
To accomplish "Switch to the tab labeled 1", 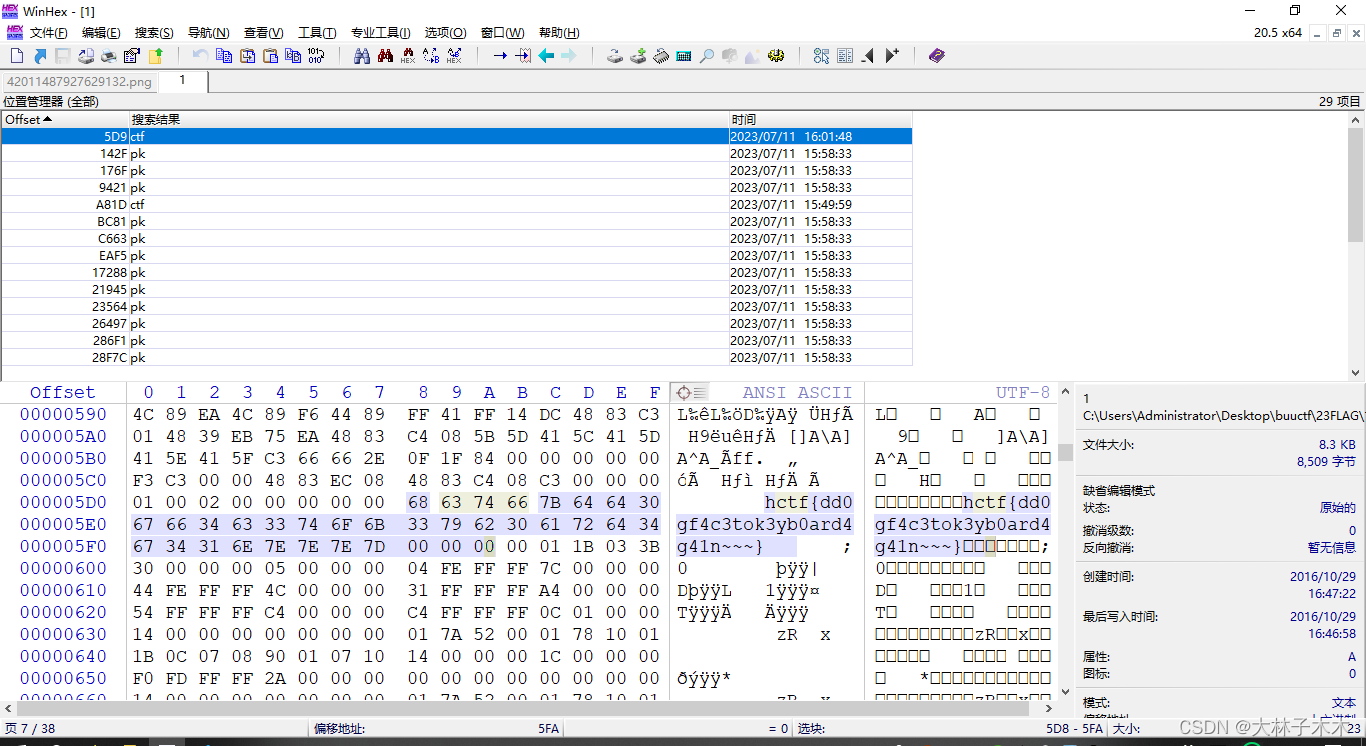I will tap(183, 81).
